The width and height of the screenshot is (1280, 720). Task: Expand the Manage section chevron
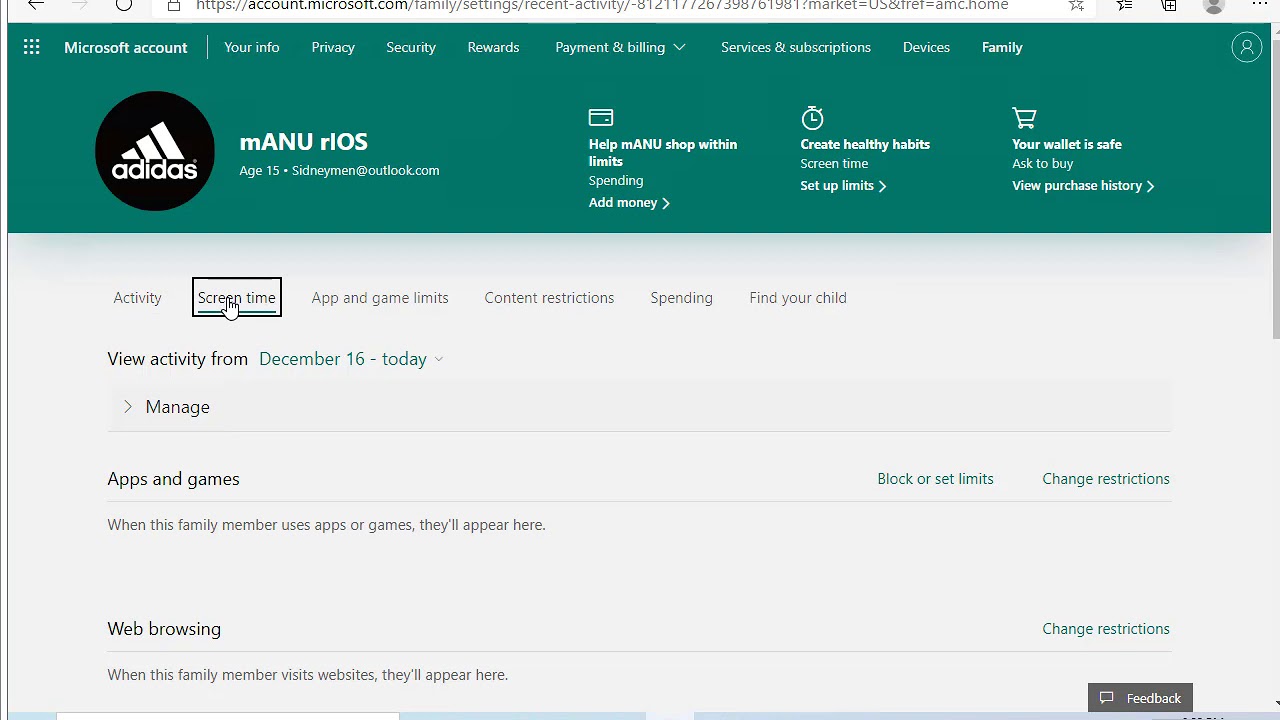point(128,407)
